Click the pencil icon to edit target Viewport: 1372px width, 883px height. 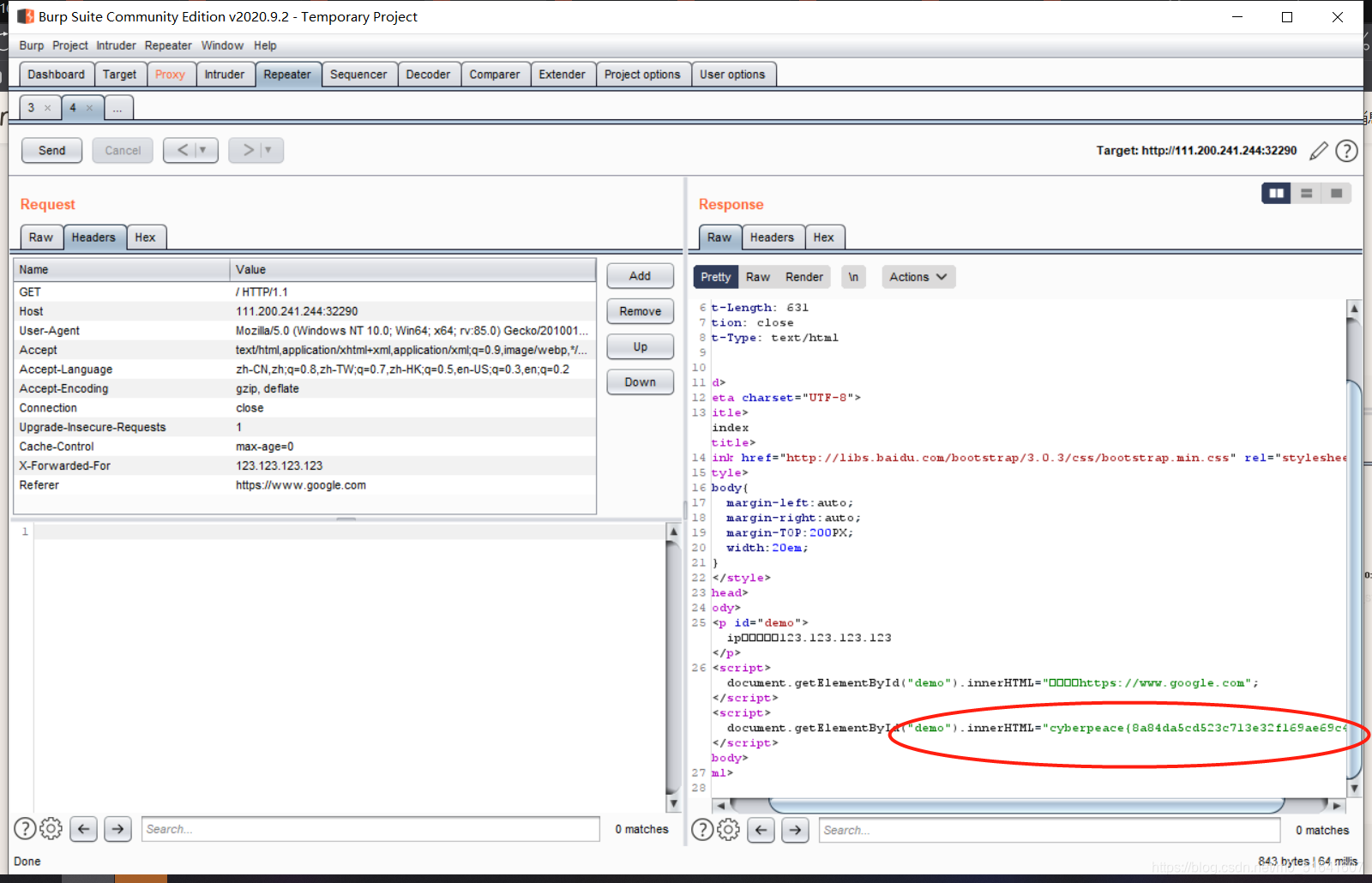pyautogui.click(x=1319, y=151)
